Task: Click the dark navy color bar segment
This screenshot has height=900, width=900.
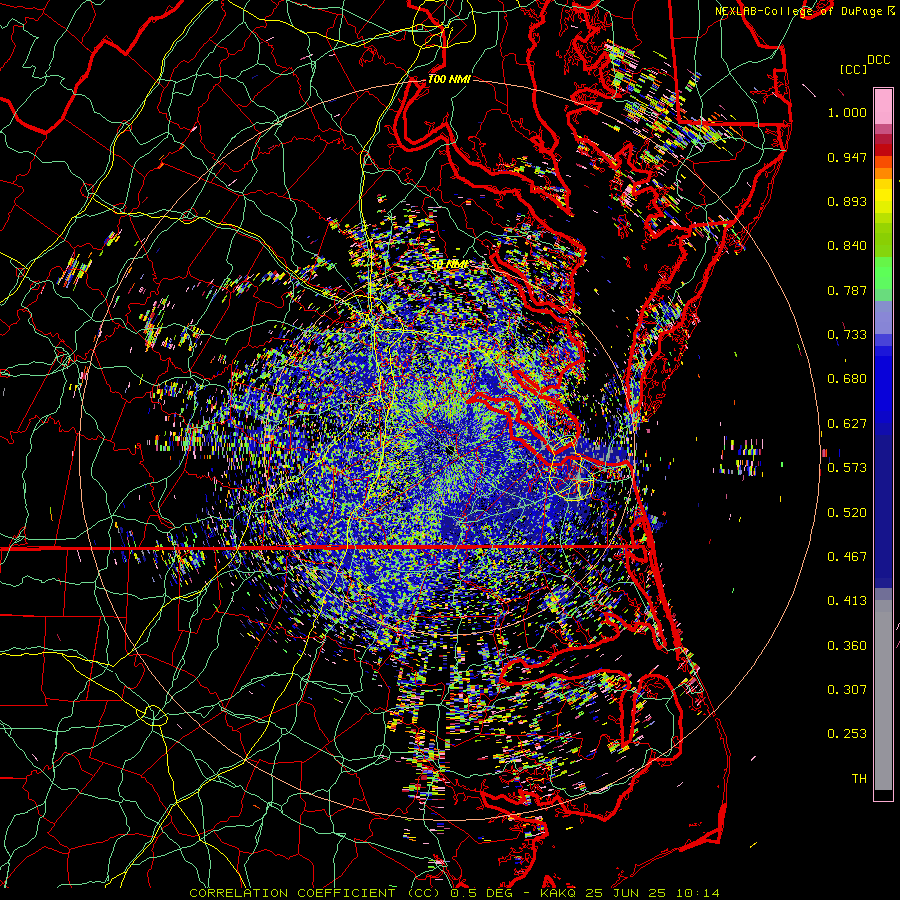Action: coord(883,511)
